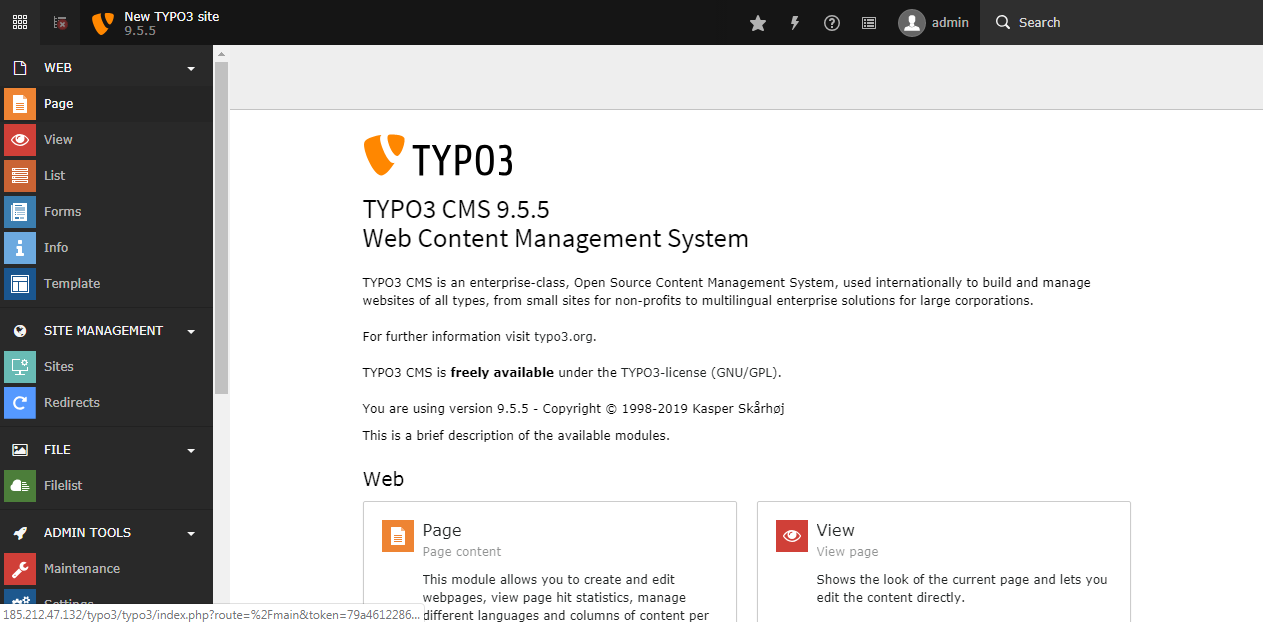The image size is (1263, 622).
Task: Open the Info module in sidebar
Action: point(106,248)
